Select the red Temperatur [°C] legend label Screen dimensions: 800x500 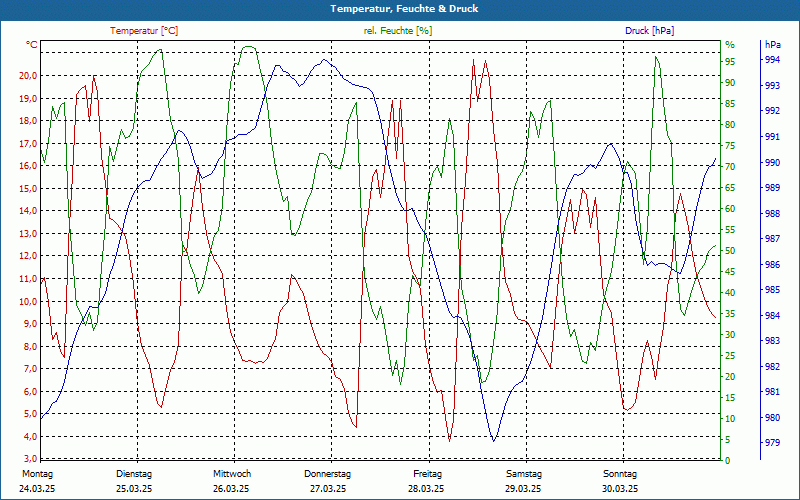144,31
